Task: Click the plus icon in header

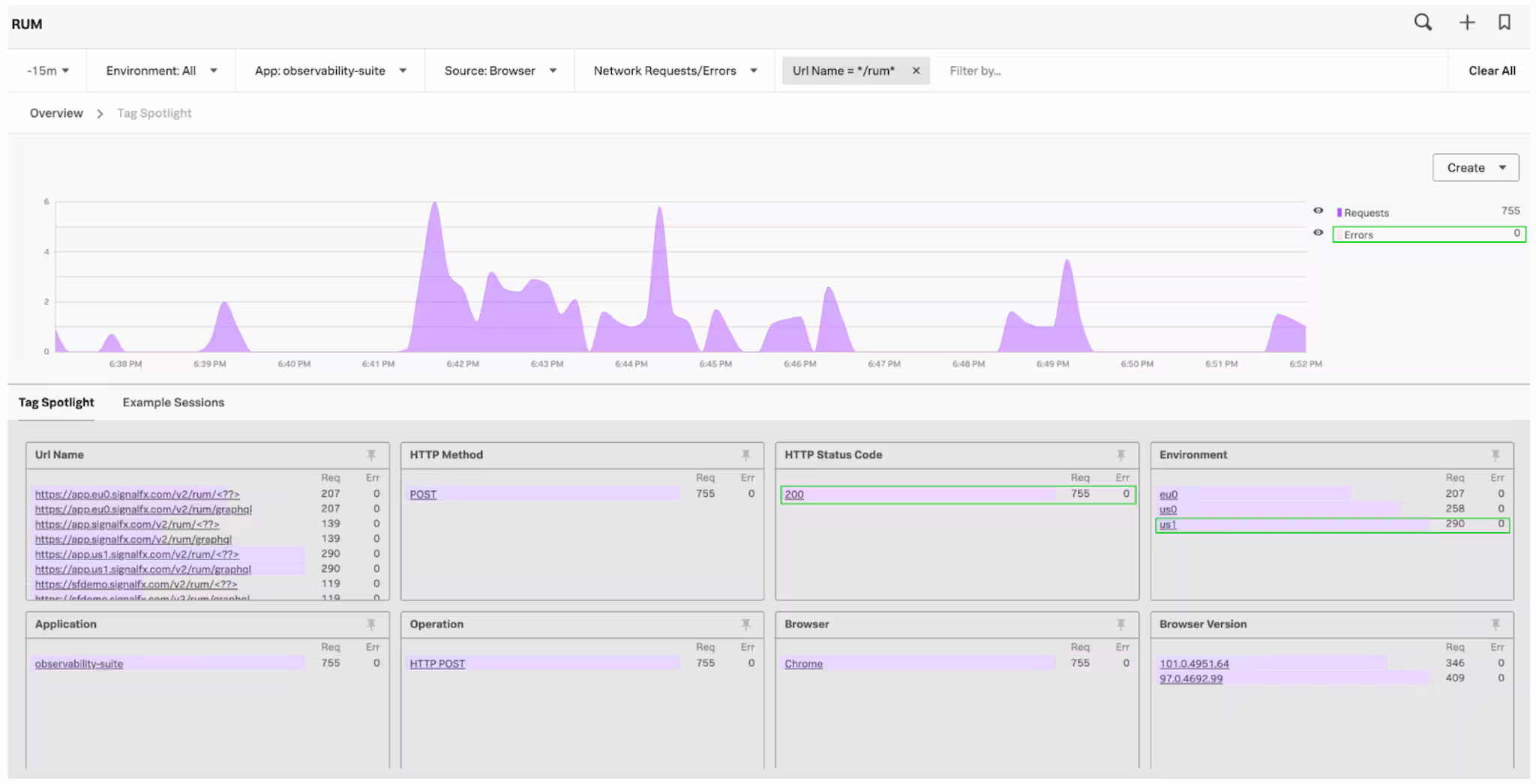Action: pos(1466,22)
